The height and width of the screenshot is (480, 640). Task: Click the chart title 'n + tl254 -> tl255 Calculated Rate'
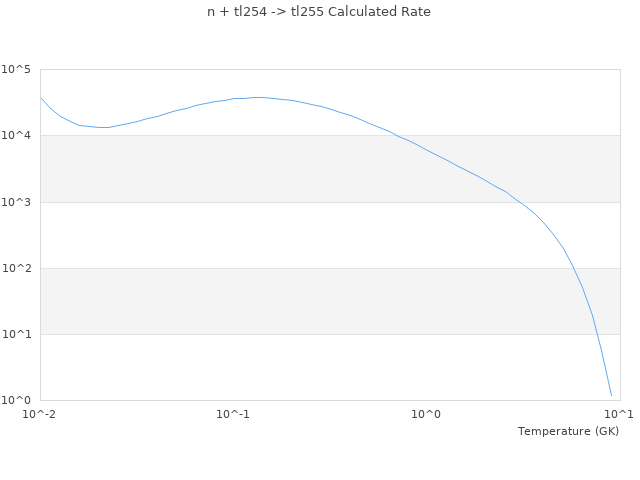coord(320,12)
